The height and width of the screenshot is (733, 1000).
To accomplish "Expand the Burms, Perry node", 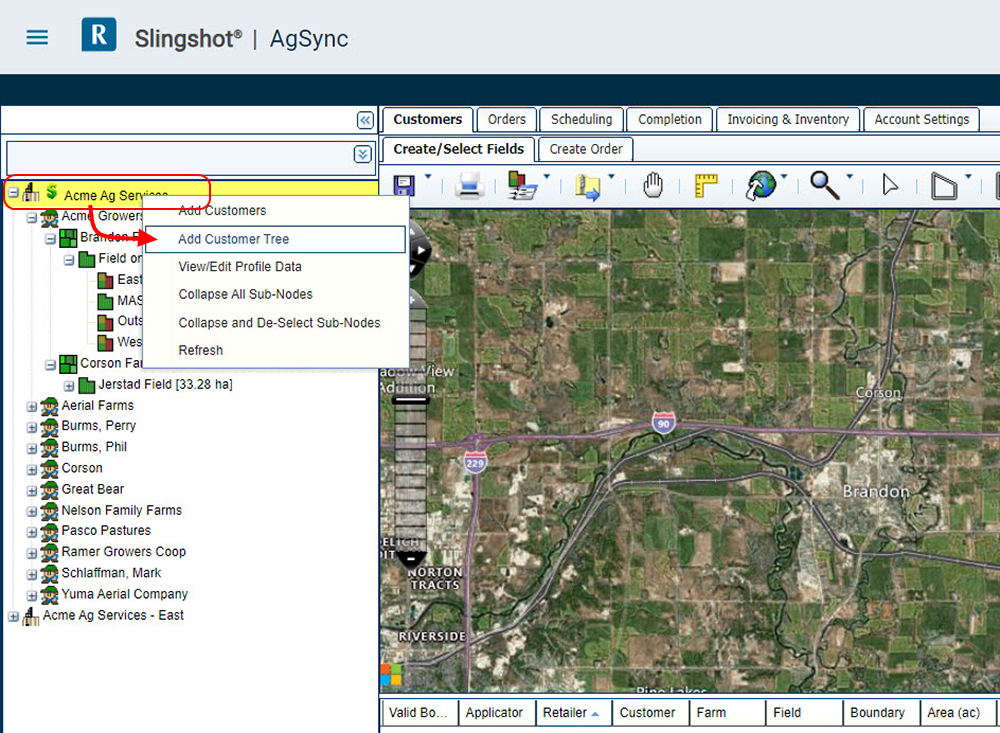I will pos(32,427).
